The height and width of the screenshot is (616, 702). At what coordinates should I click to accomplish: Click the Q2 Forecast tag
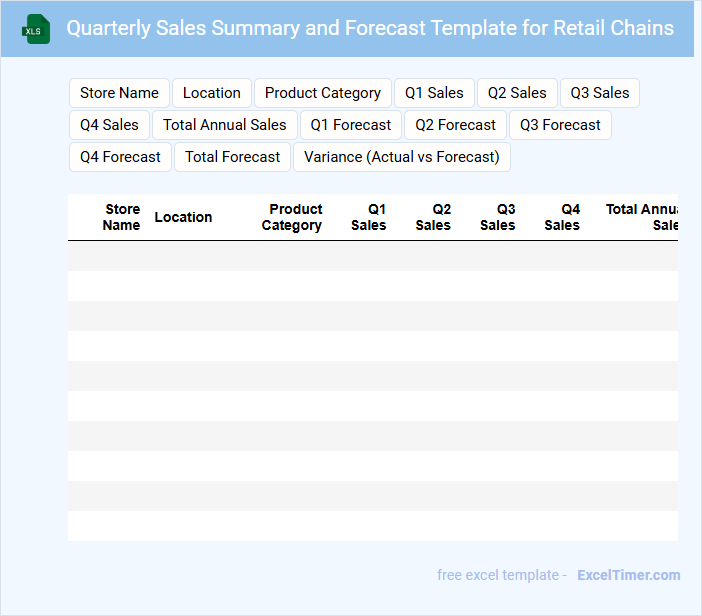[455, 125]
